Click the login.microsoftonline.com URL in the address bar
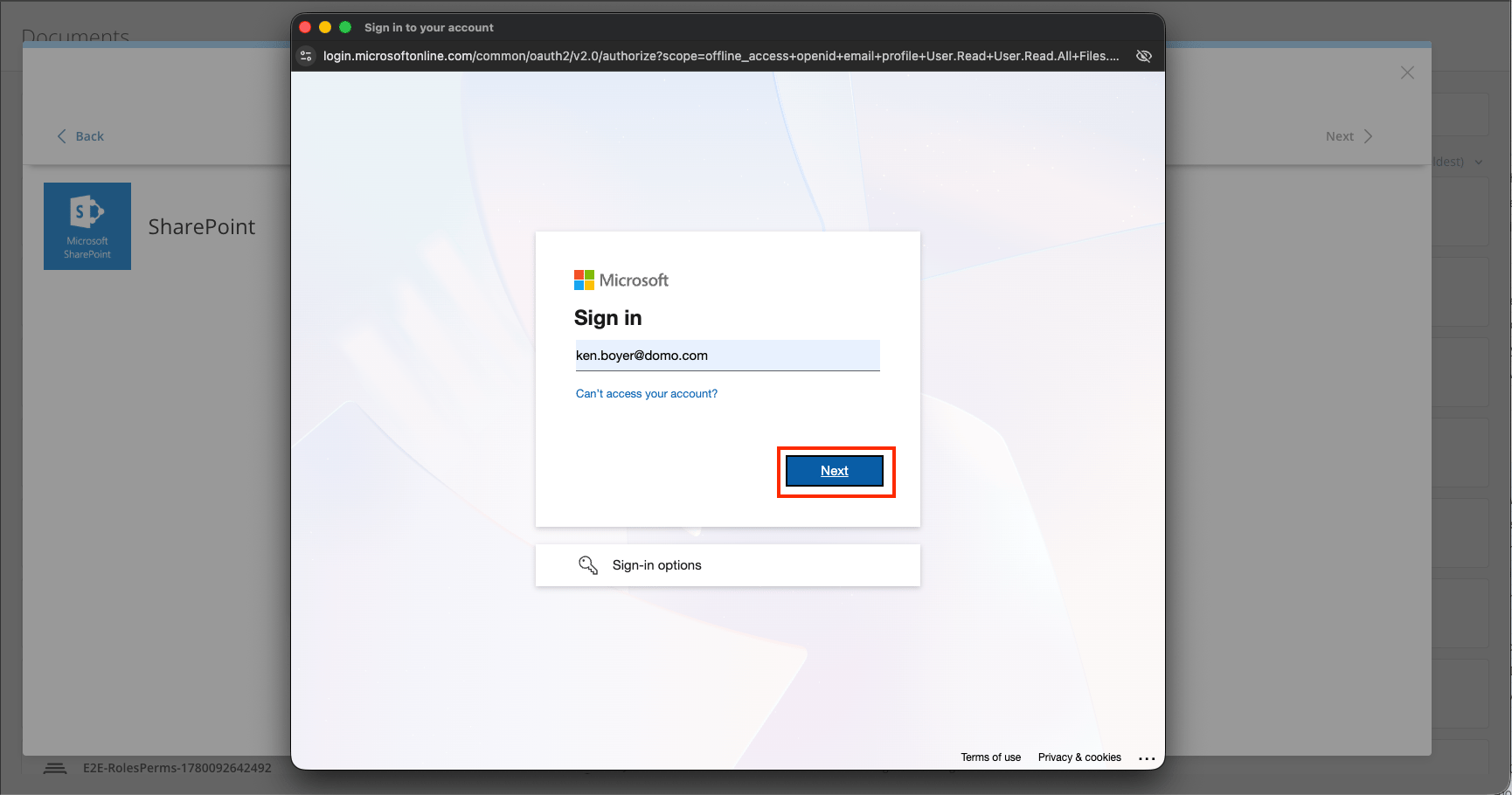The image size is (1512, 795). click(721, 56)
